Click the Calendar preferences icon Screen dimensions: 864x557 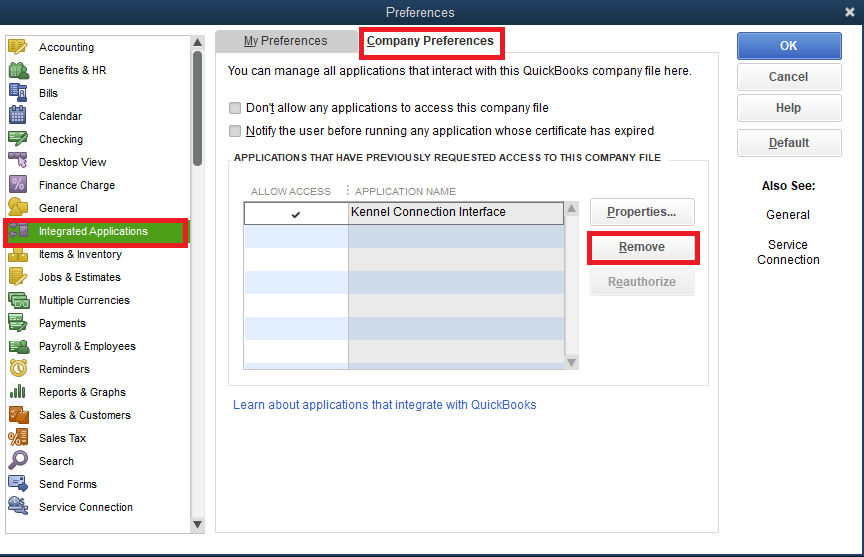point(18,116)
